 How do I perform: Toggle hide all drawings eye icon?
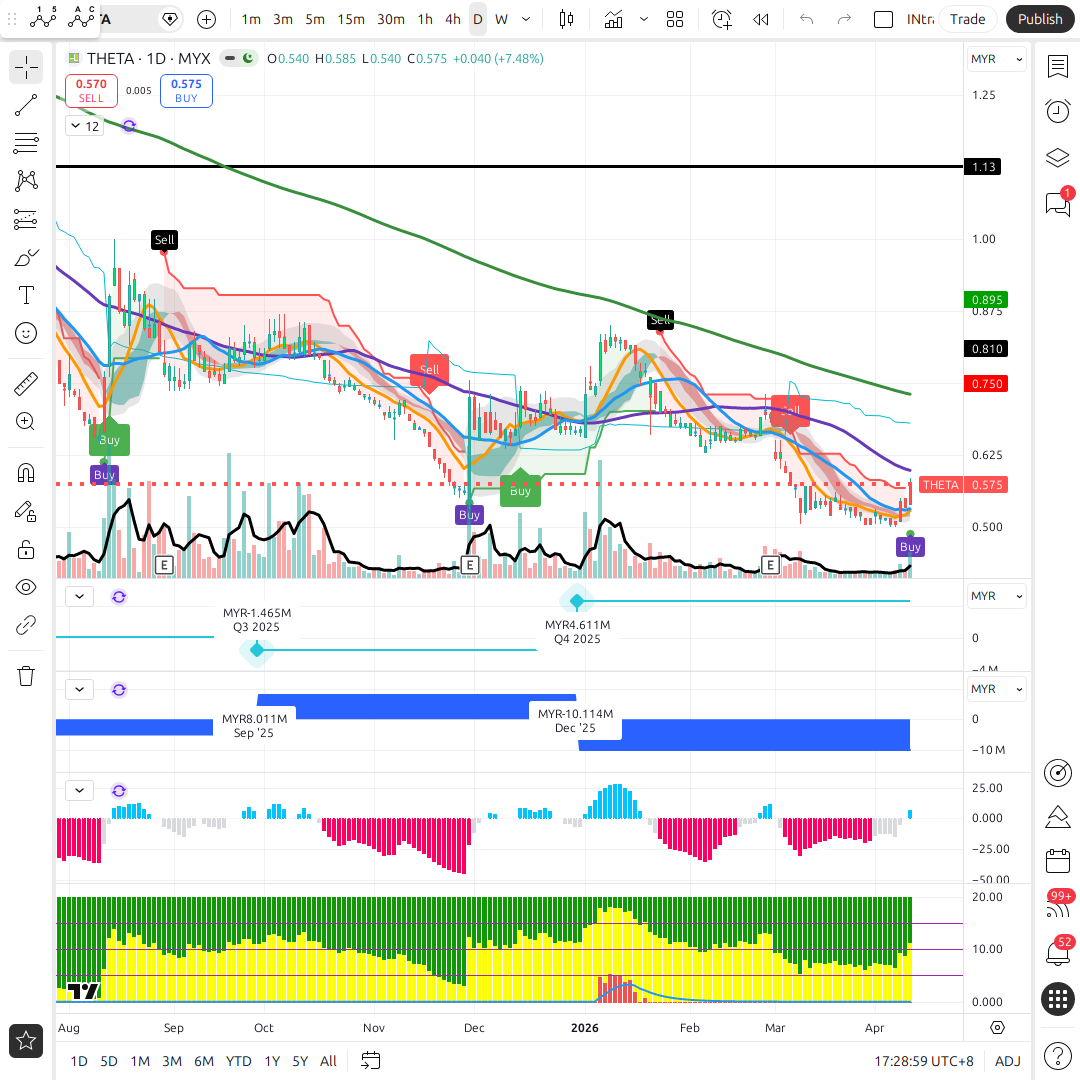tap(26, 587)
